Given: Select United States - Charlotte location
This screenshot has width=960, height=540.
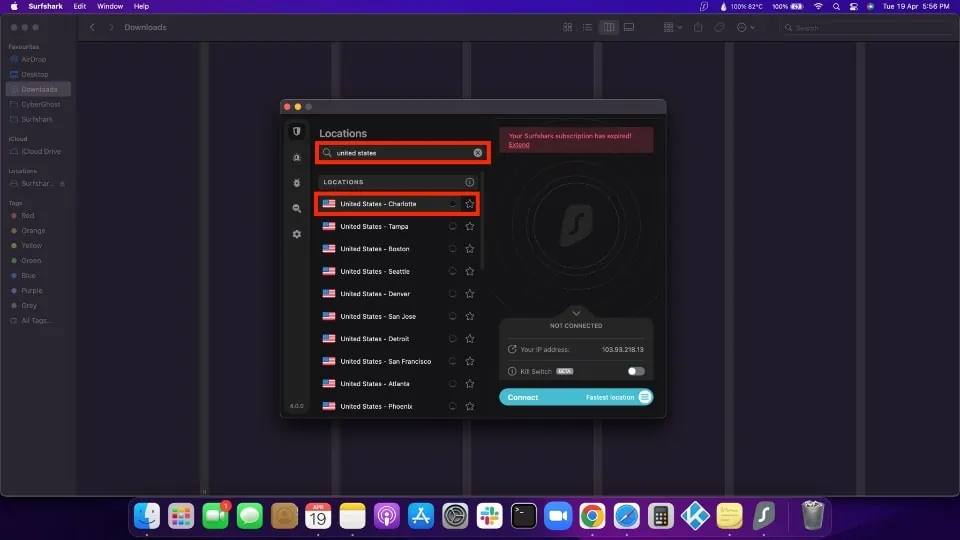Looking at the screenshot, I should coord(397,204).
